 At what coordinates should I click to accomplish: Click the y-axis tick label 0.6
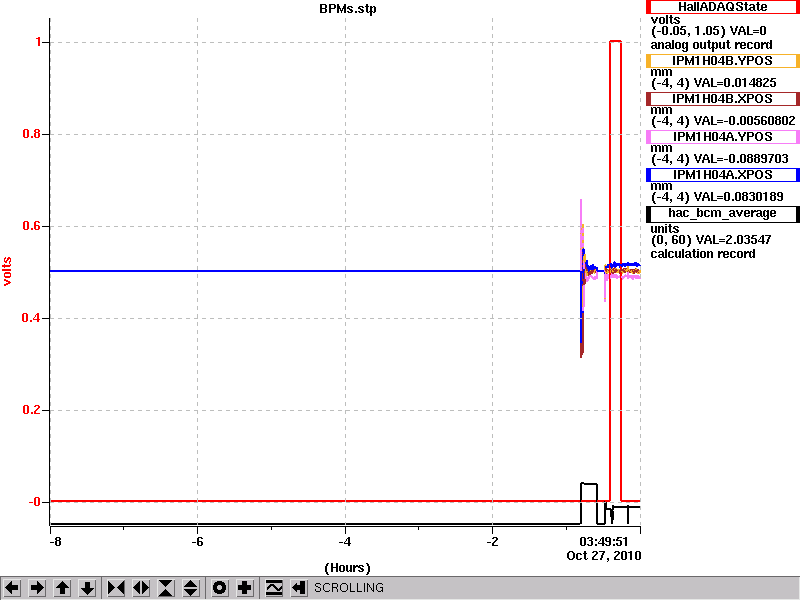[x=32, y=226]
